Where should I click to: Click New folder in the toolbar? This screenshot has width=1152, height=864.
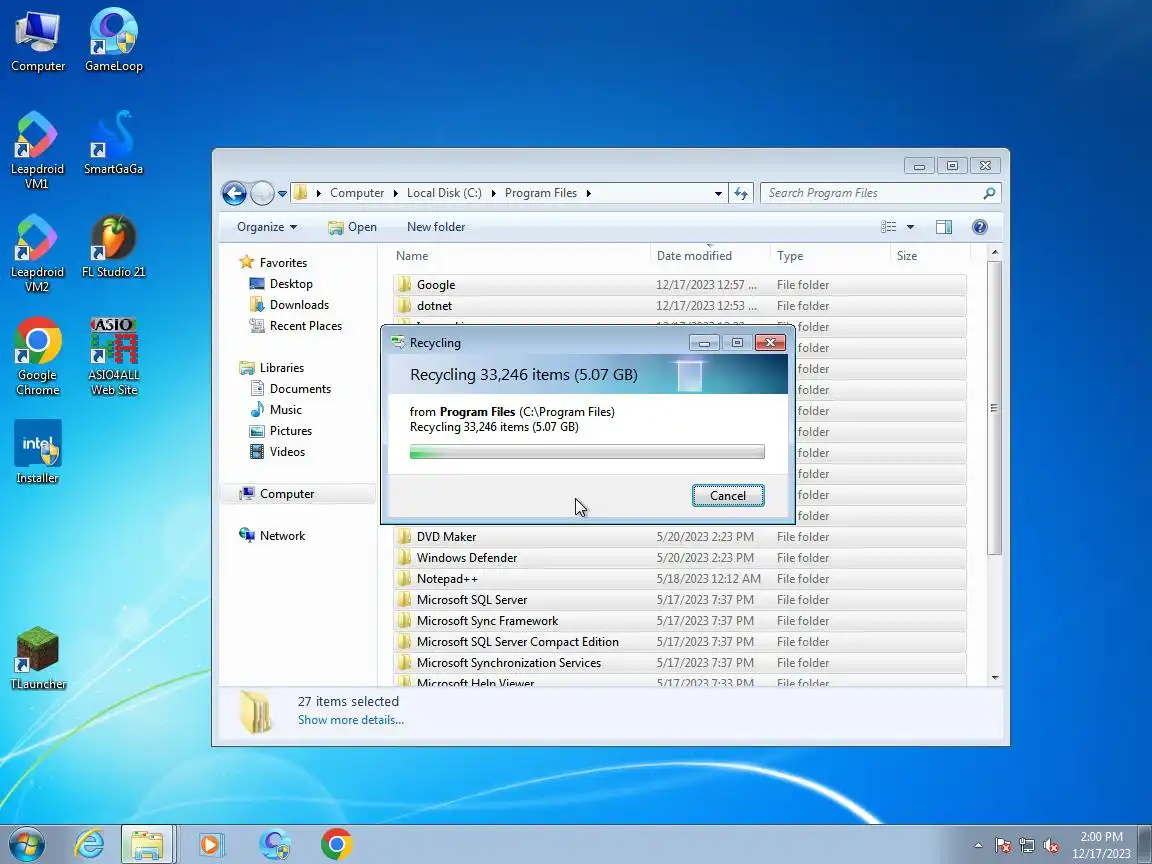(436, 227)
